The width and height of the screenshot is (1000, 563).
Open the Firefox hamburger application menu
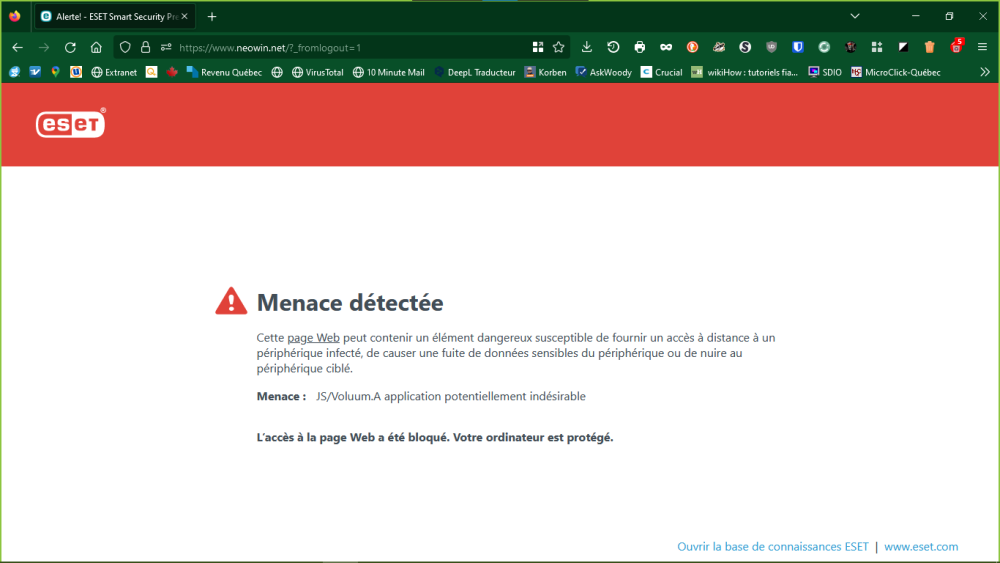click(x=982, y=47)
